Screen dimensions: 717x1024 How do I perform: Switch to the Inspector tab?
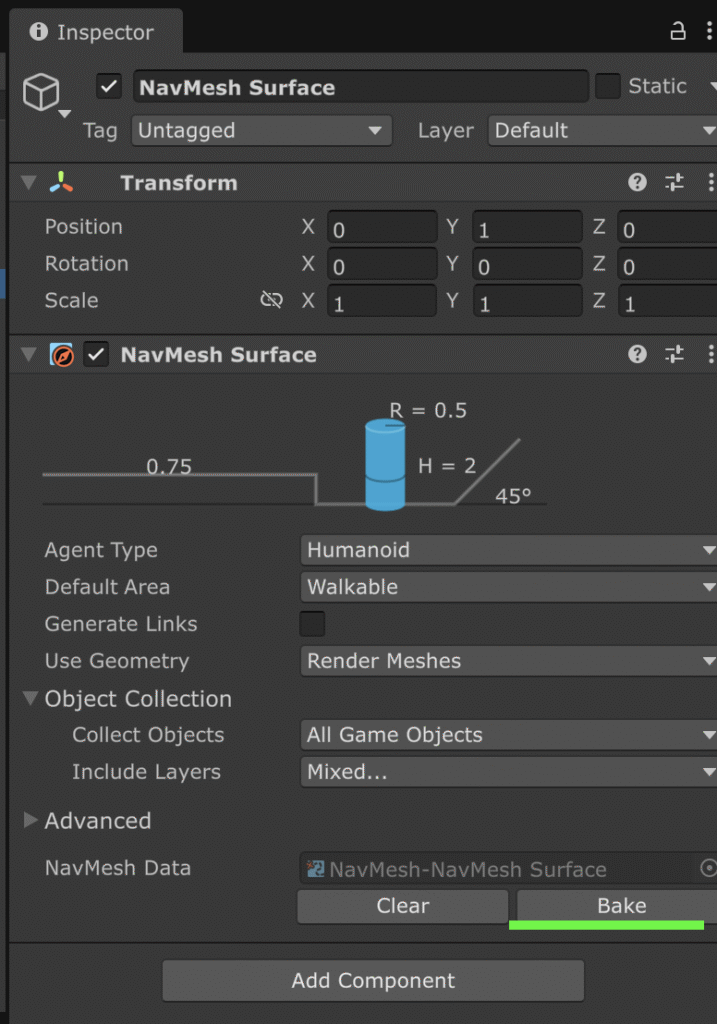[95, 32]
